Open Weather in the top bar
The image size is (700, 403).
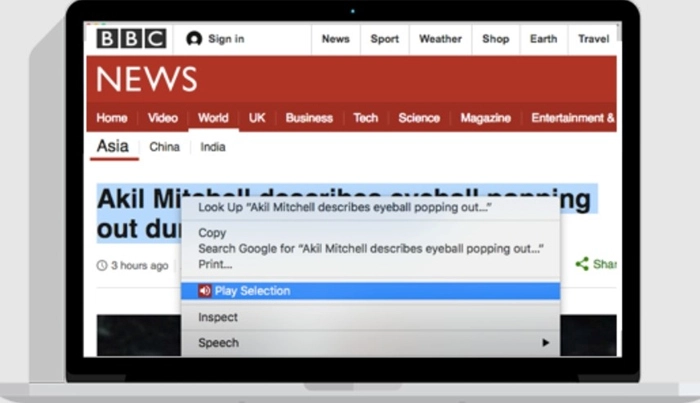[x=440, y=39]
